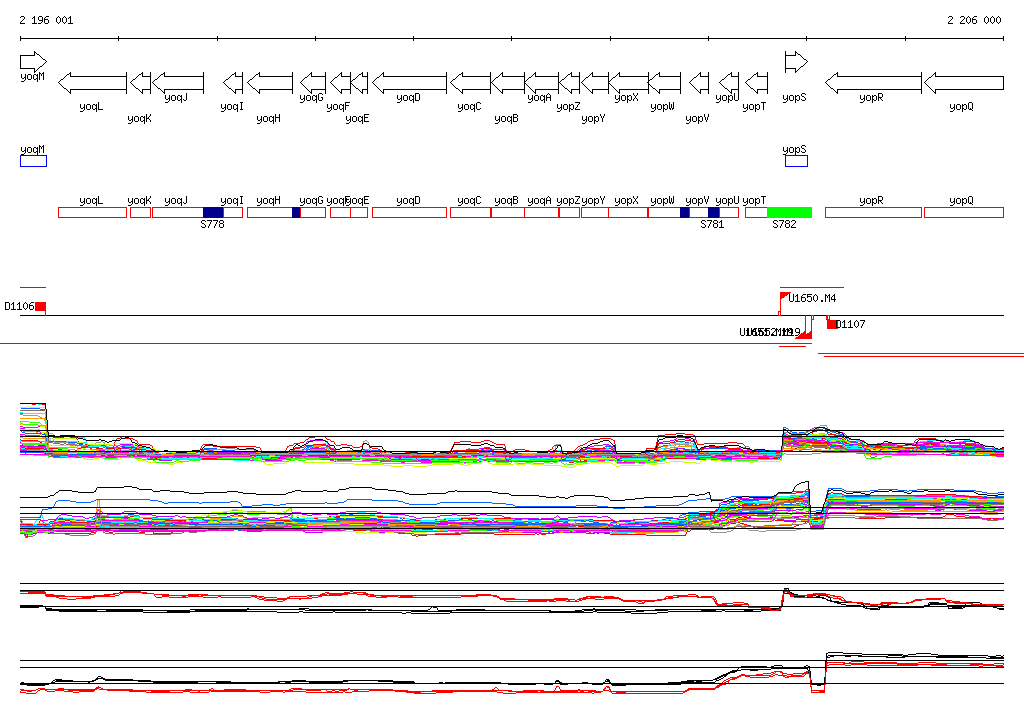Click the yoqM gene arrow at top left
This screenshot has height=714, width=1024.
pos(33,62)
